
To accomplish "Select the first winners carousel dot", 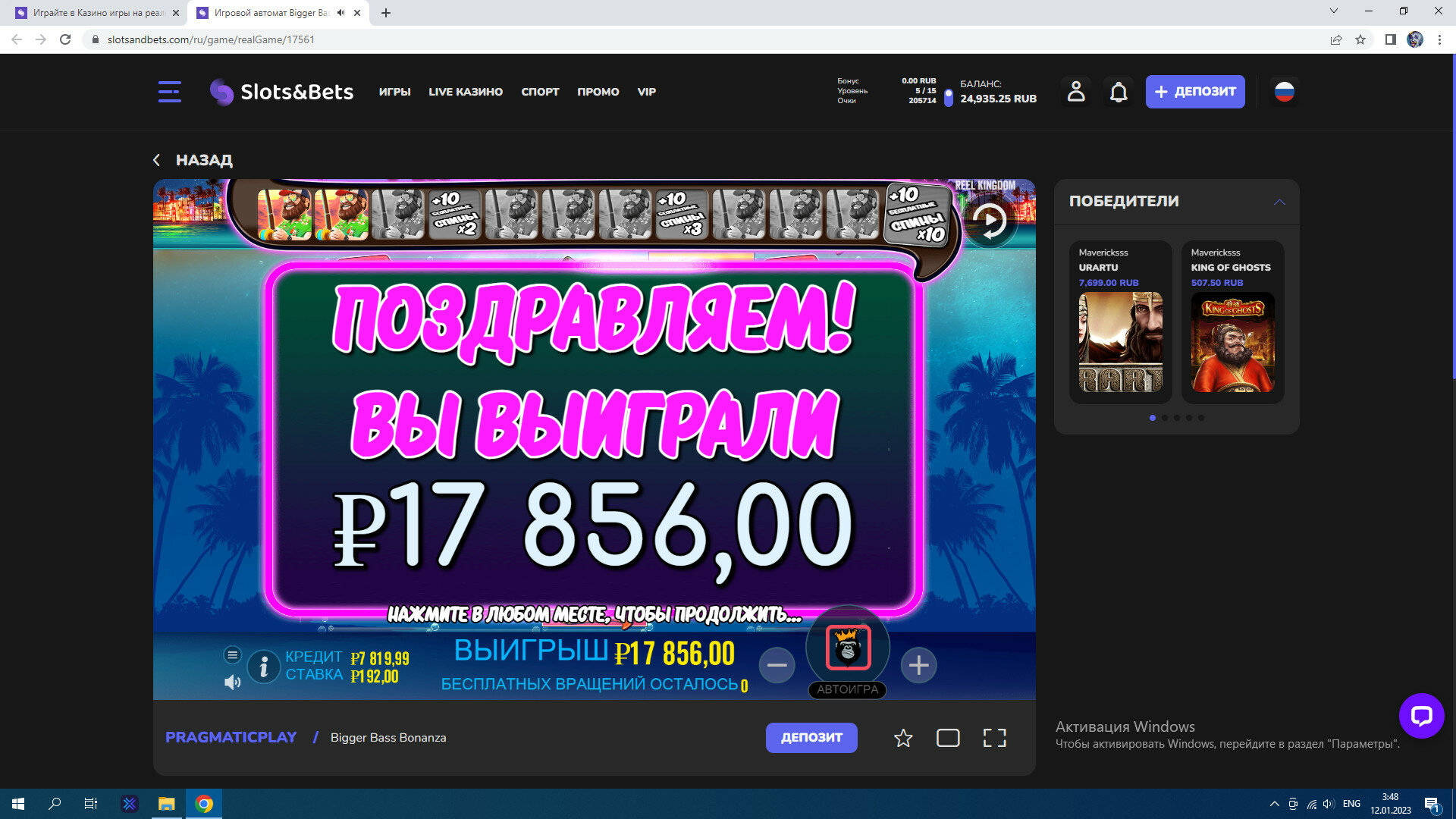I will (x=1153, y=418).
